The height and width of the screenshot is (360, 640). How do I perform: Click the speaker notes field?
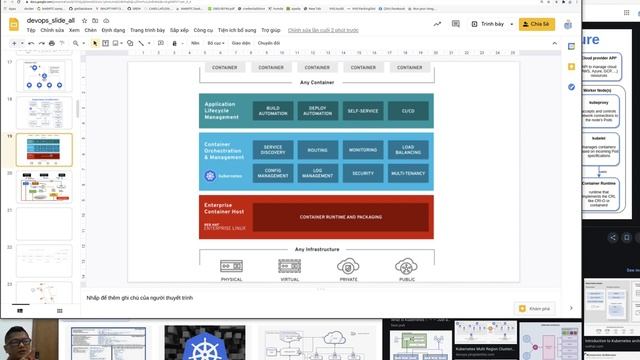click(320, 298)
